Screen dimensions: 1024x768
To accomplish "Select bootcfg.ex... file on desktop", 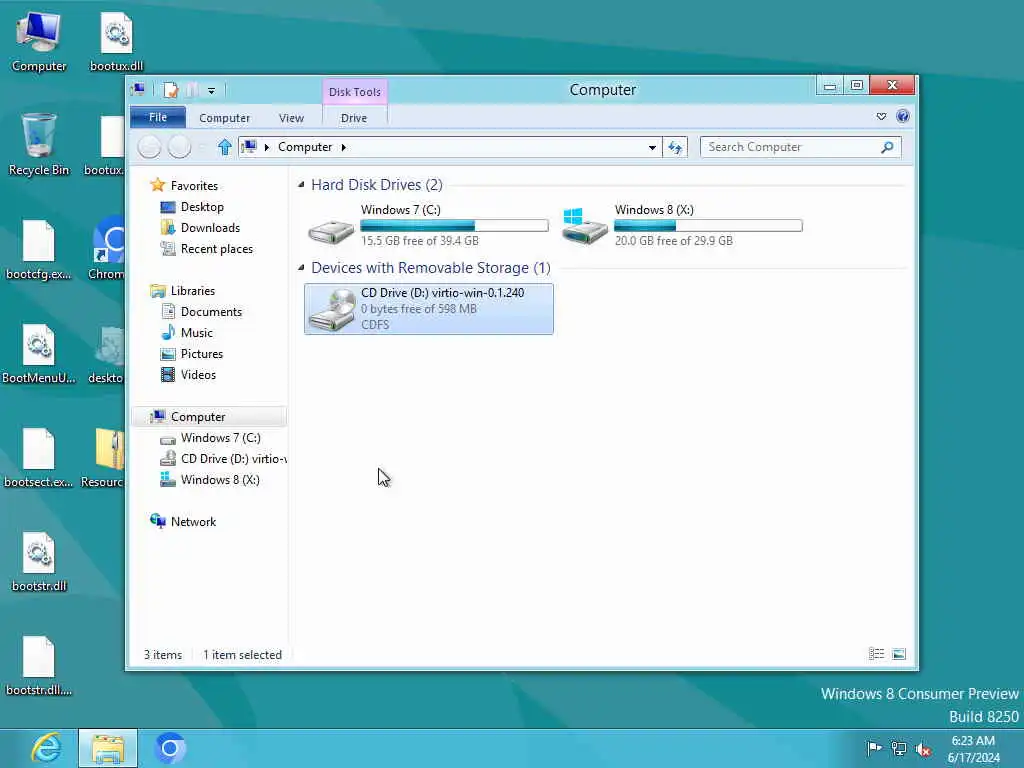I will (x=39, y=251).
